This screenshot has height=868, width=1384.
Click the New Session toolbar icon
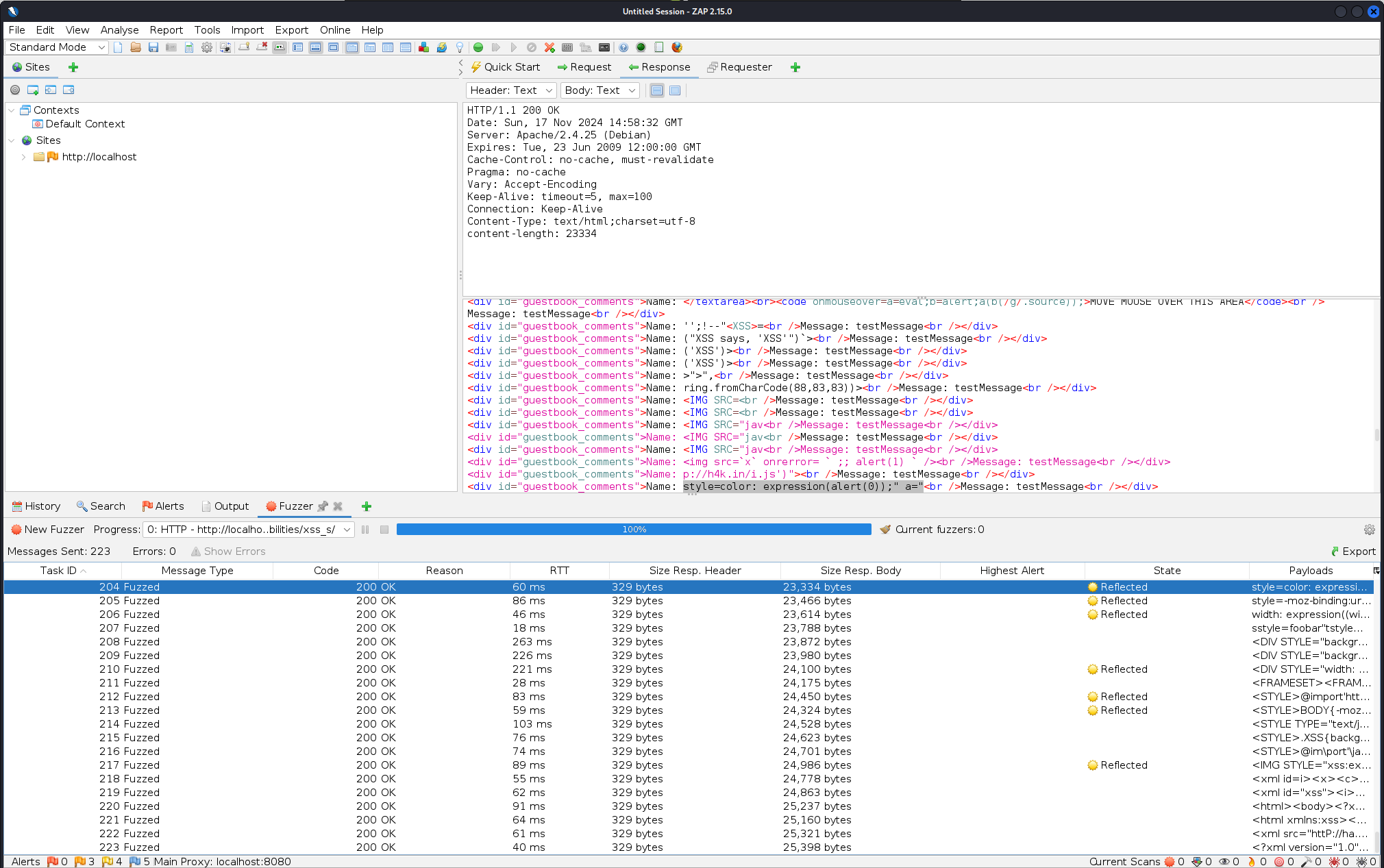118,47
